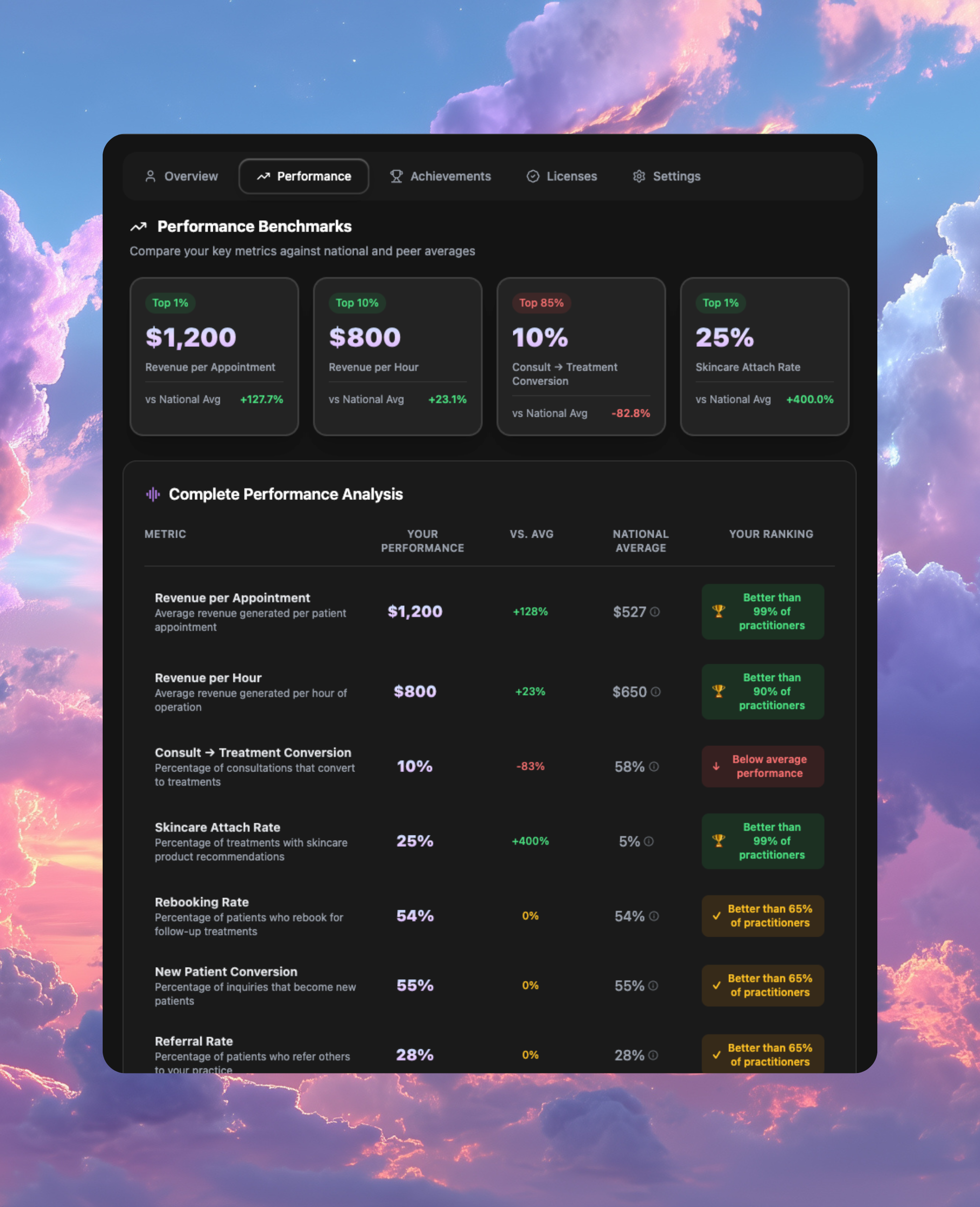Viewport: 980px width, 1207px height.
Task: Click info icon in Rebooking Rate row
Action: click(x=654, y=916)
